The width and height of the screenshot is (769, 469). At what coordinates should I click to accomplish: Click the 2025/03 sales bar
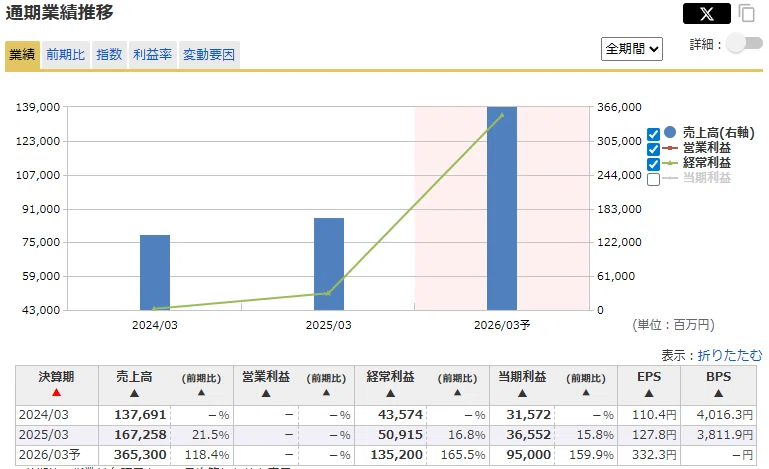tap(329, 264)
